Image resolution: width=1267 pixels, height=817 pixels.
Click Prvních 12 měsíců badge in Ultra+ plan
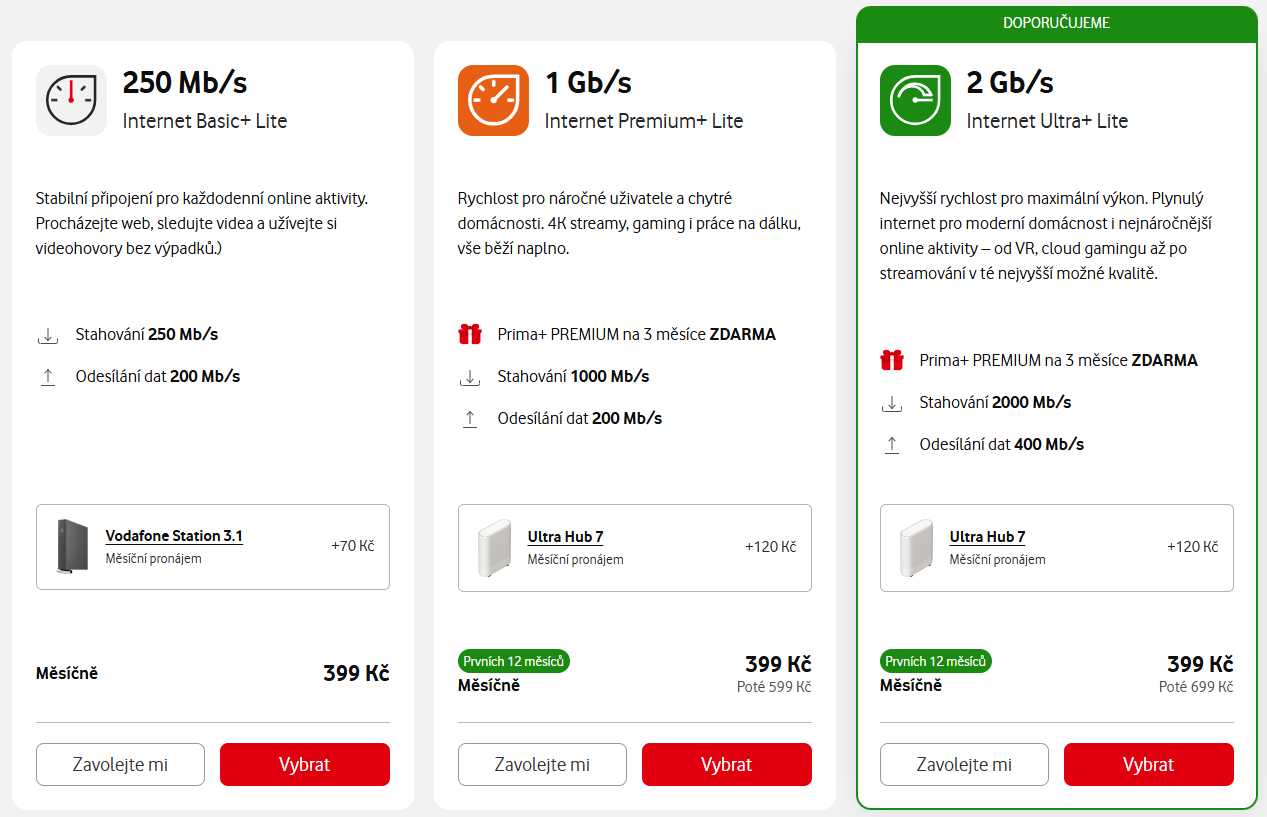(935, 661)
